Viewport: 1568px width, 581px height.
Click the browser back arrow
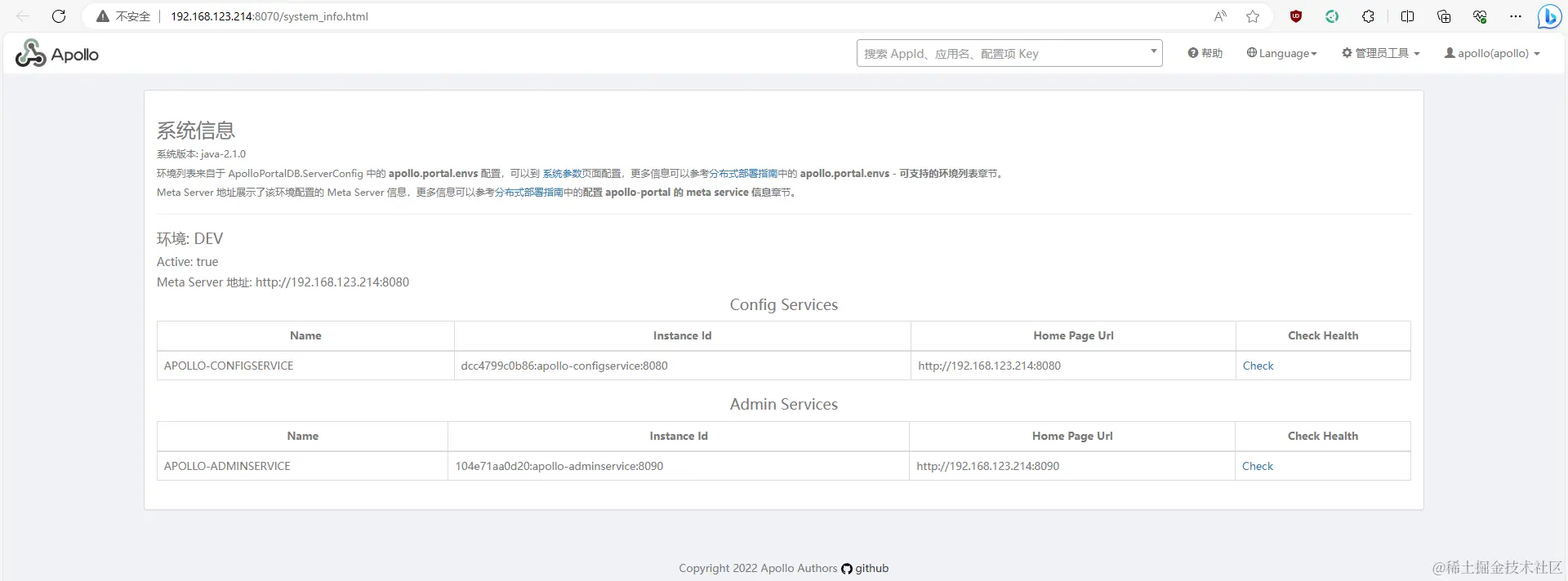tap(23, 16)
